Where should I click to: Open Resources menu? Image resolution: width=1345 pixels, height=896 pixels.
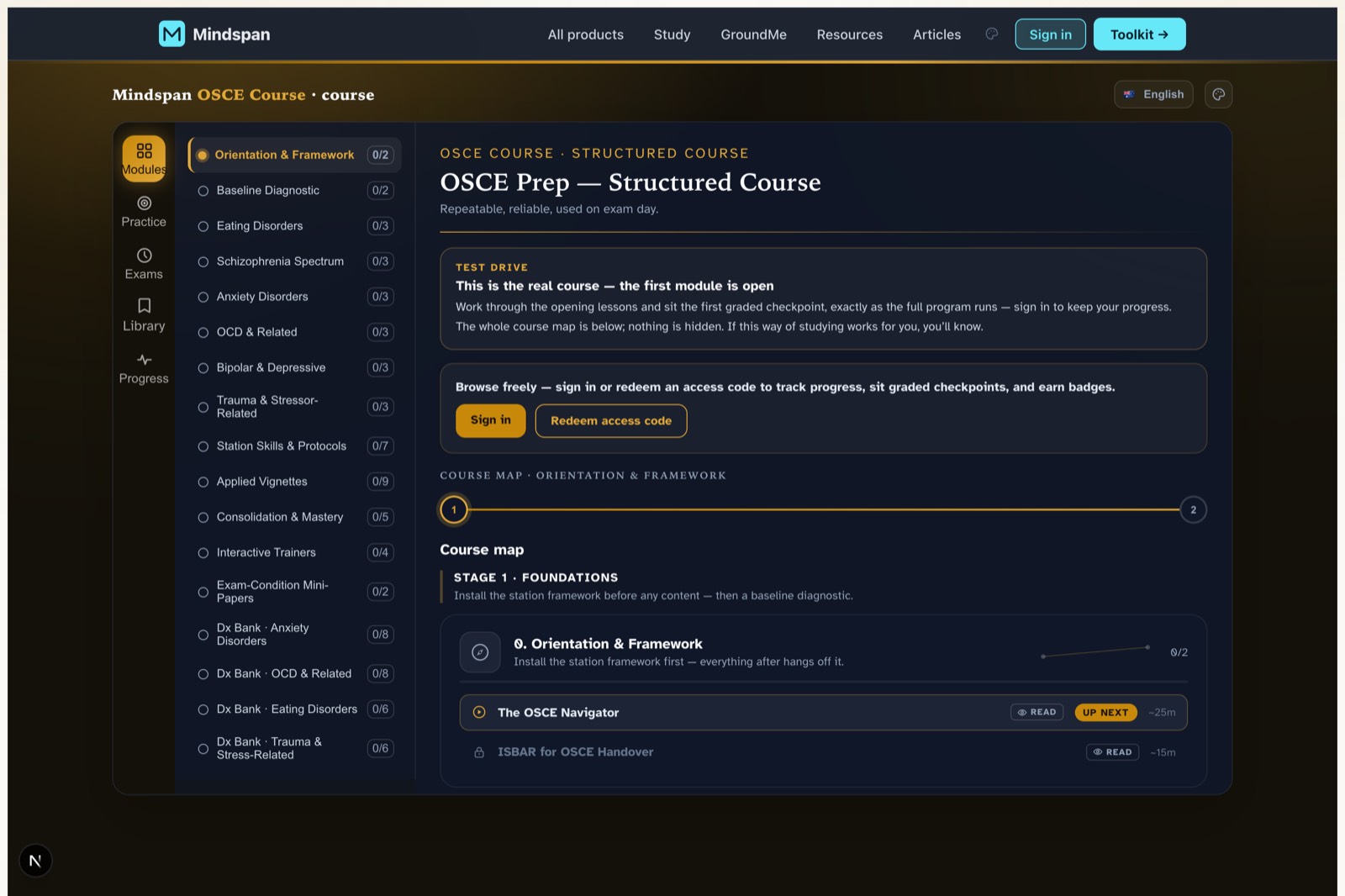[850, 34]
